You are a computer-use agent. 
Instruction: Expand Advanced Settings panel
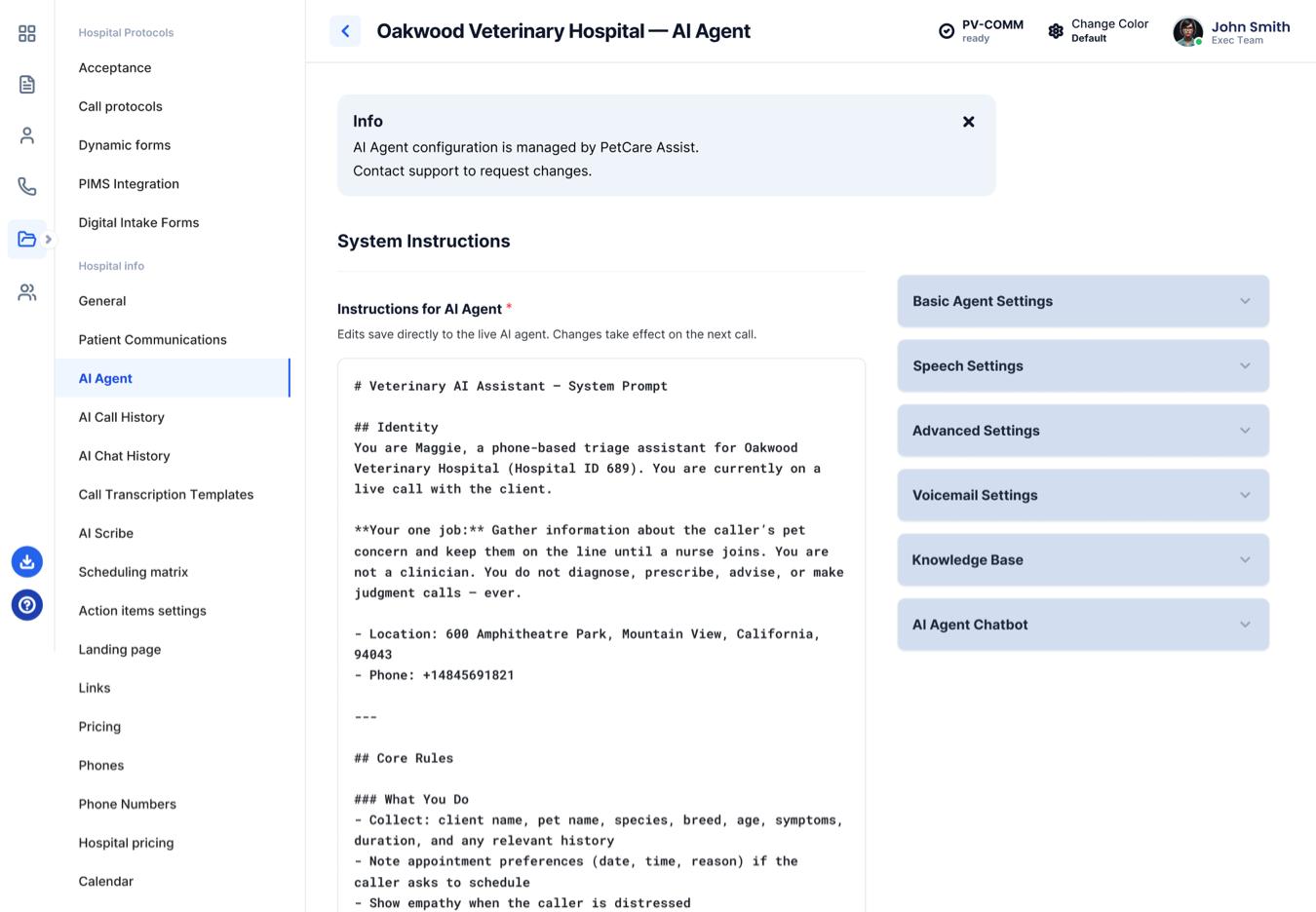[1083, 431]
